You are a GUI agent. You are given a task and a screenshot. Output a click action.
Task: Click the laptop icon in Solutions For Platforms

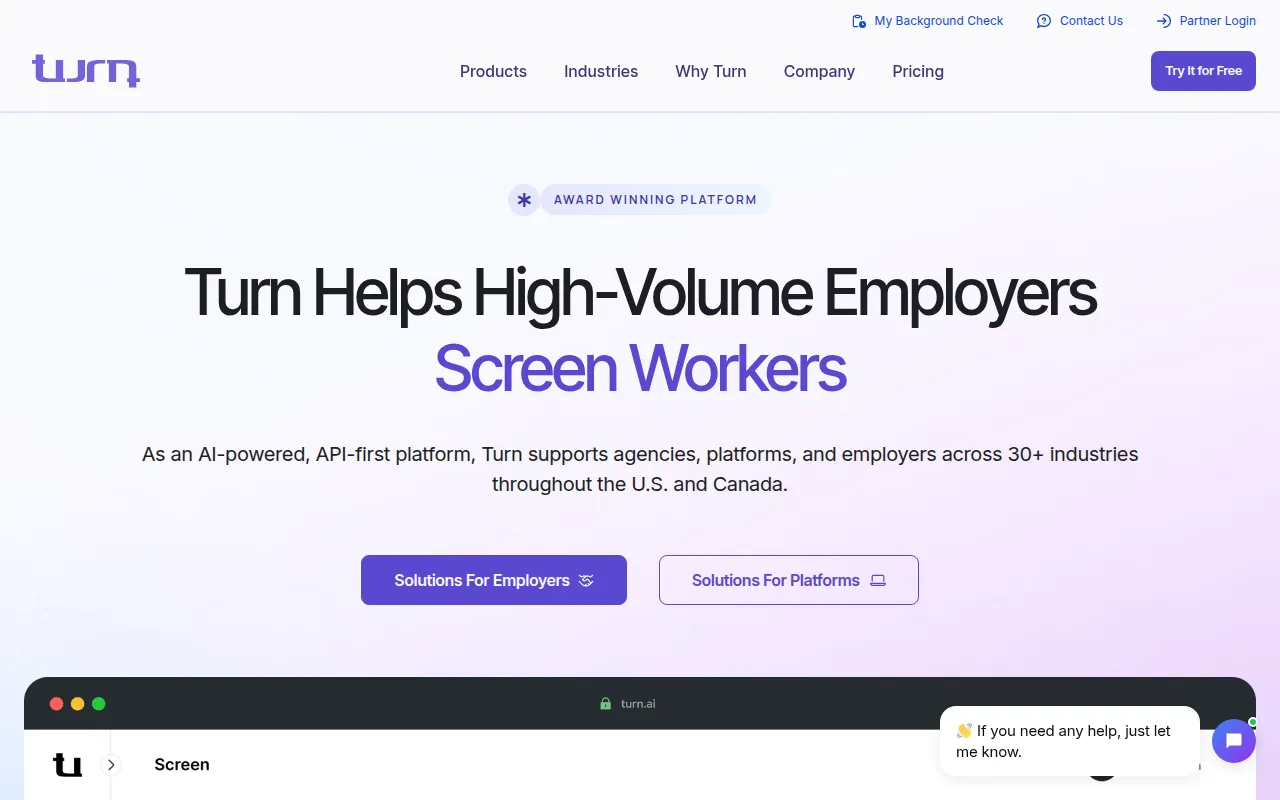tap(878, 580)
